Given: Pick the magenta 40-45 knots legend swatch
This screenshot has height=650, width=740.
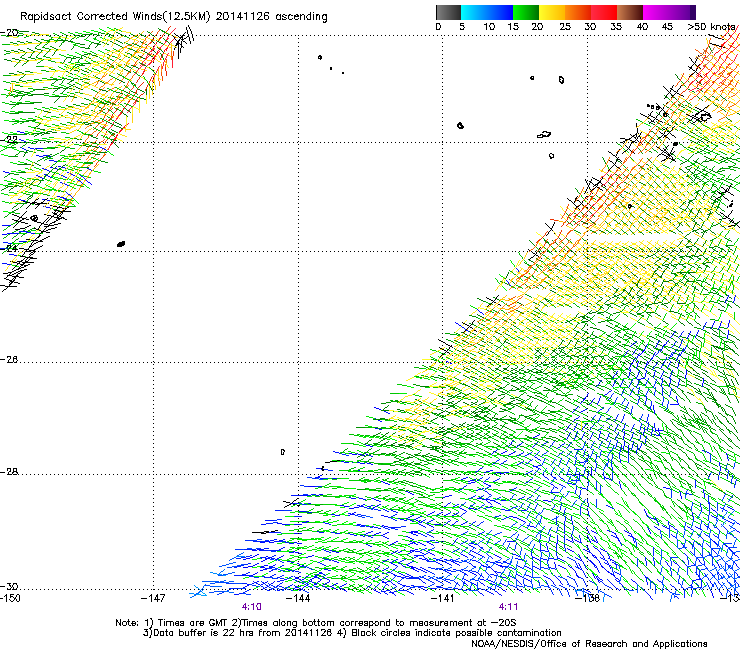Looking at the screenshot, I should click(x=656, y=12).
